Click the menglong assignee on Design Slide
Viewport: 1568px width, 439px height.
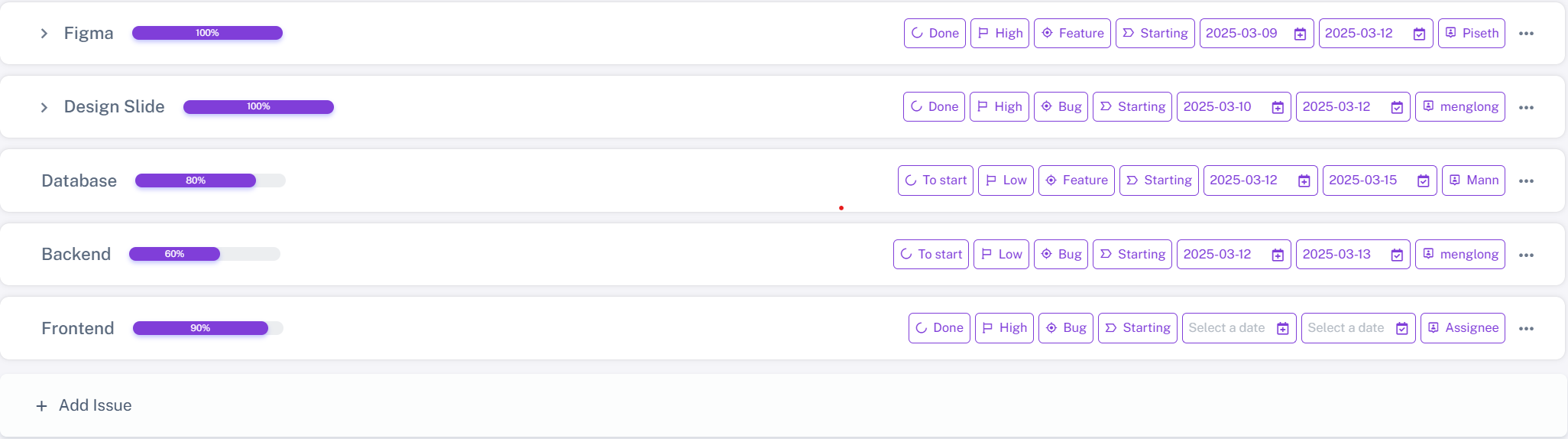pyautogui.click(x=1460, y=107)
